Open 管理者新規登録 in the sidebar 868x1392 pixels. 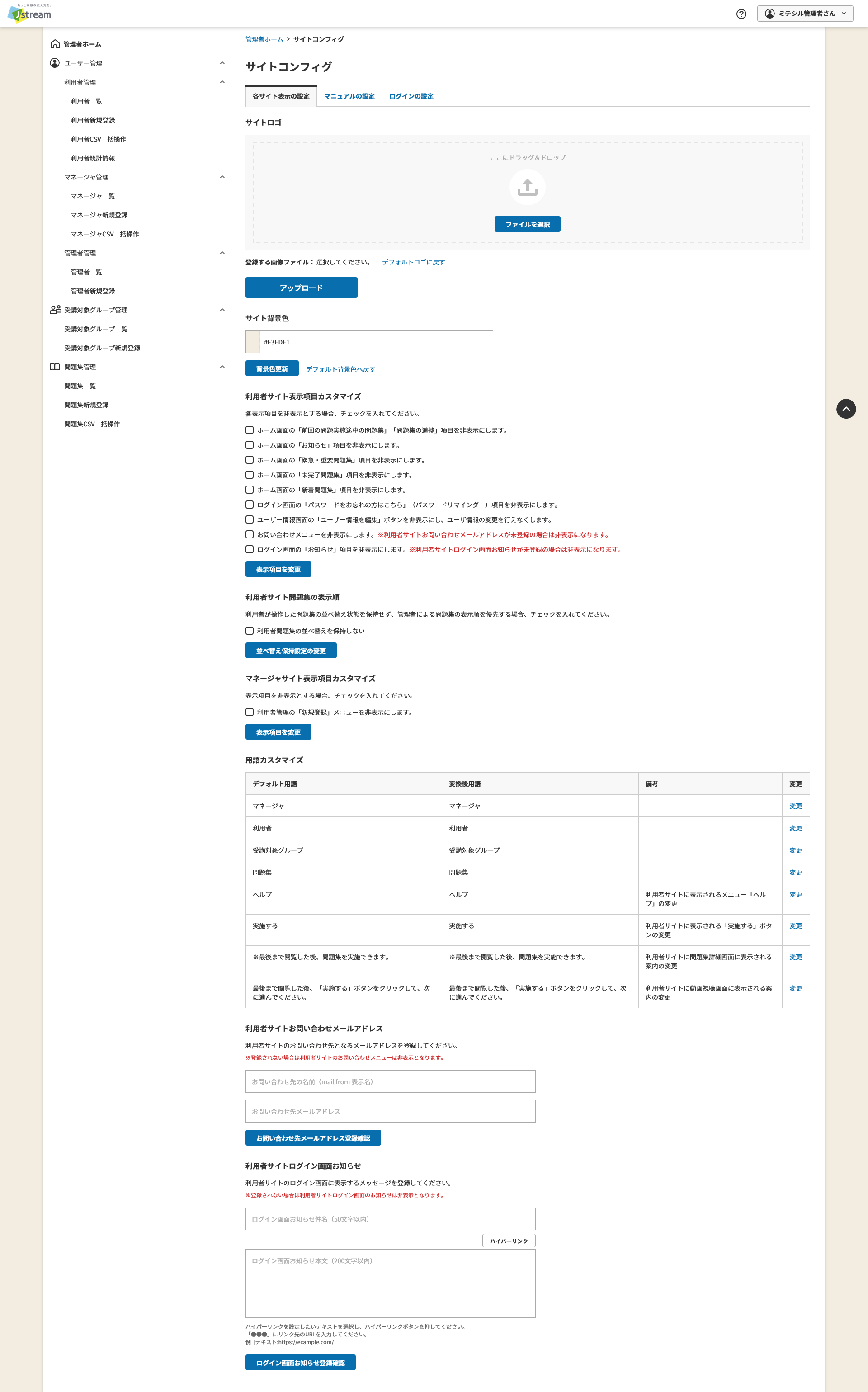(92, 291)
